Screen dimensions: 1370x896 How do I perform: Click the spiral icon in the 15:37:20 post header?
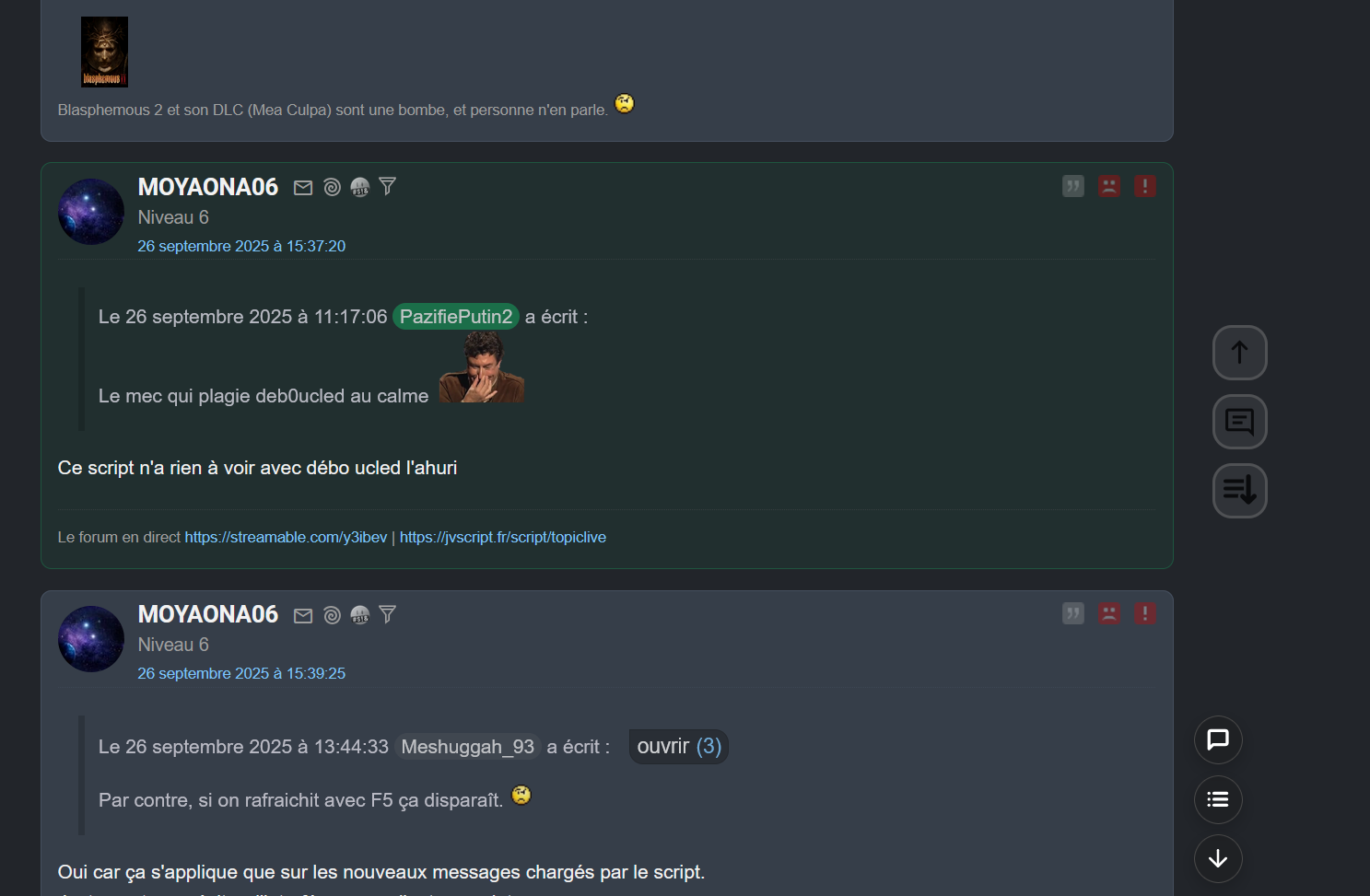pos(333,188)
